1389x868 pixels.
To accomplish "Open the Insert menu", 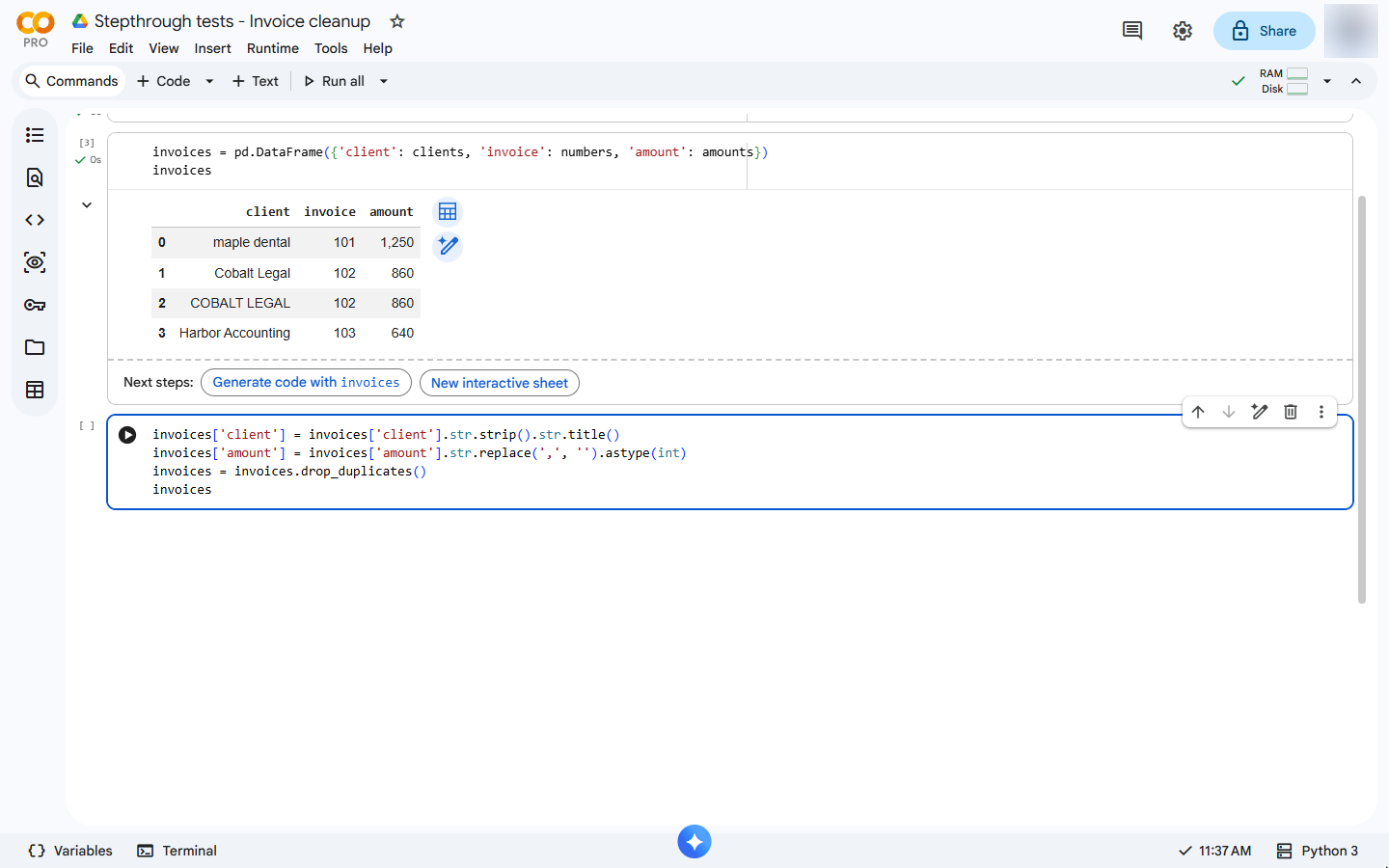I will point(212,48).
